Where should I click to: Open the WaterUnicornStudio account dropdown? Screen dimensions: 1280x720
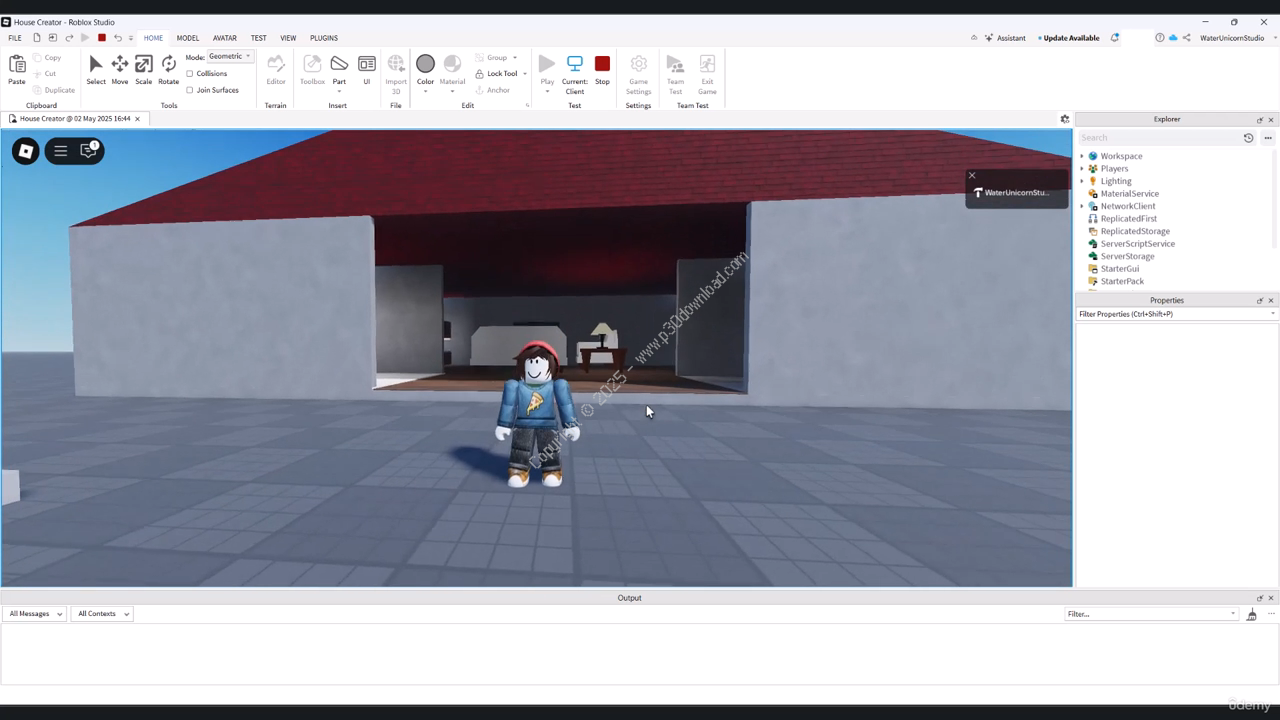coord(1237,38)
